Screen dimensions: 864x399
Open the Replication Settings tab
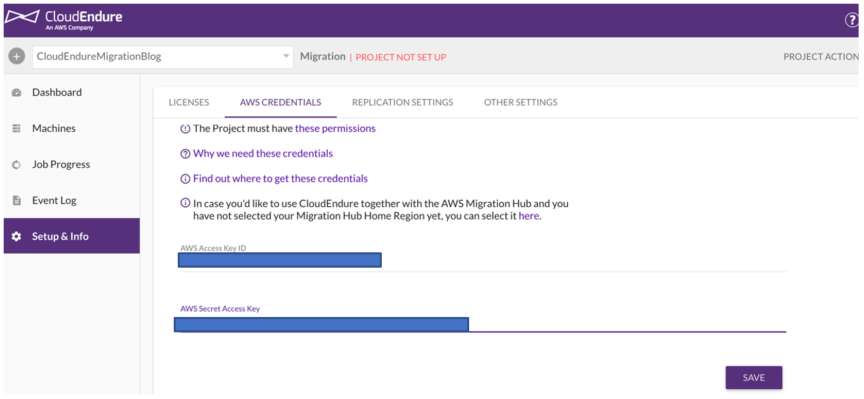(402, 103)
